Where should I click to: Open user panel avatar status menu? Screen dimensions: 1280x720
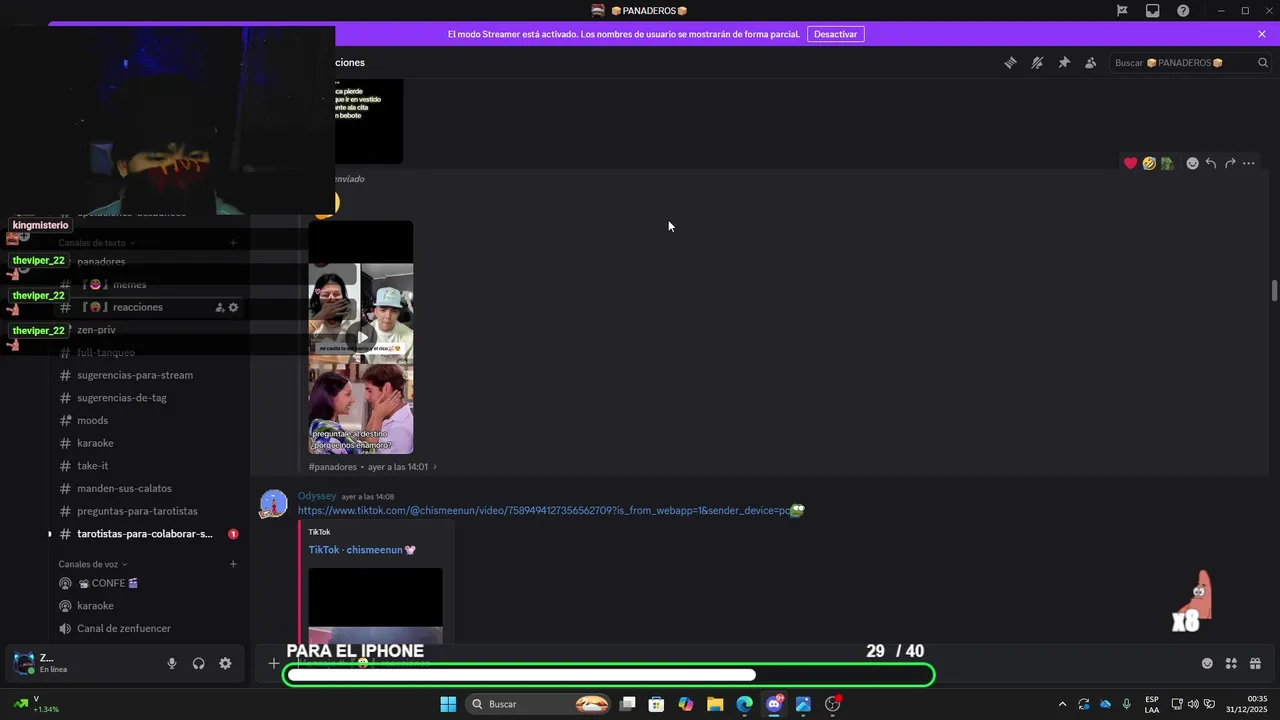[x=24, y=663]
